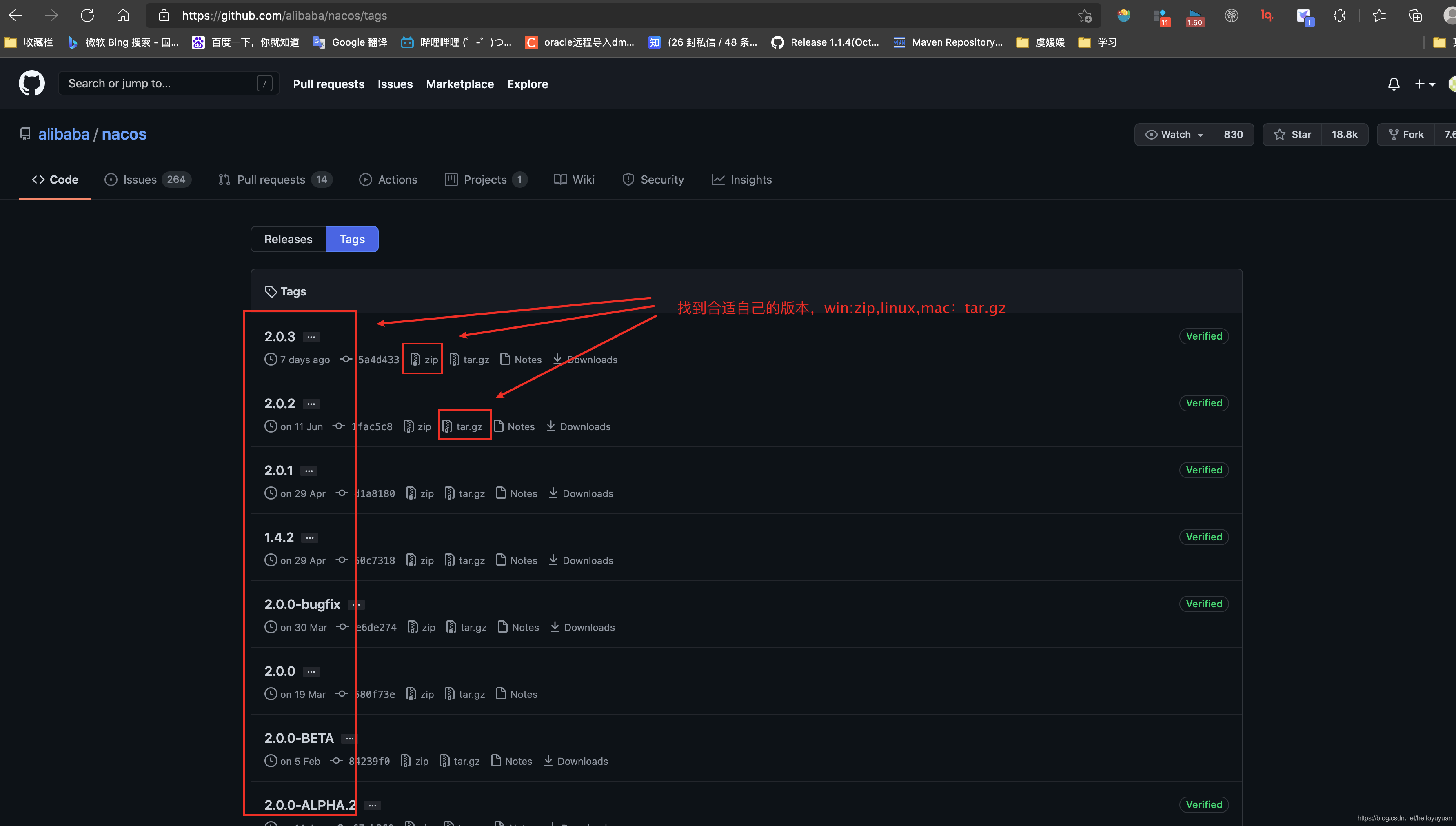The image size is (1456, 826).
Task: Switch to the Security tab
Action: click(653, 179)
